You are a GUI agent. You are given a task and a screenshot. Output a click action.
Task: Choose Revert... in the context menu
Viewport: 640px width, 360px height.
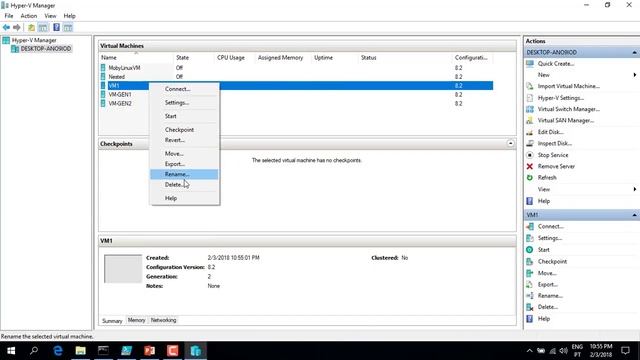point(184,140)
